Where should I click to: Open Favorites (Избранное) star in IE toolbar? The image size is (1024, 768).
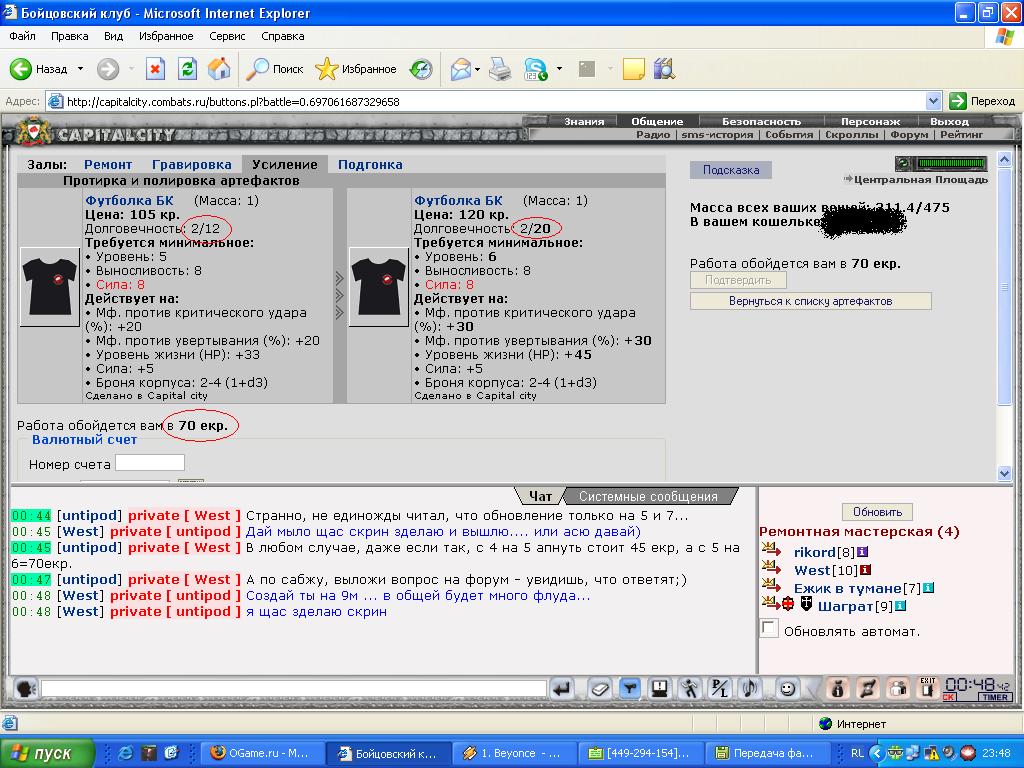click(x=327, y=69)
